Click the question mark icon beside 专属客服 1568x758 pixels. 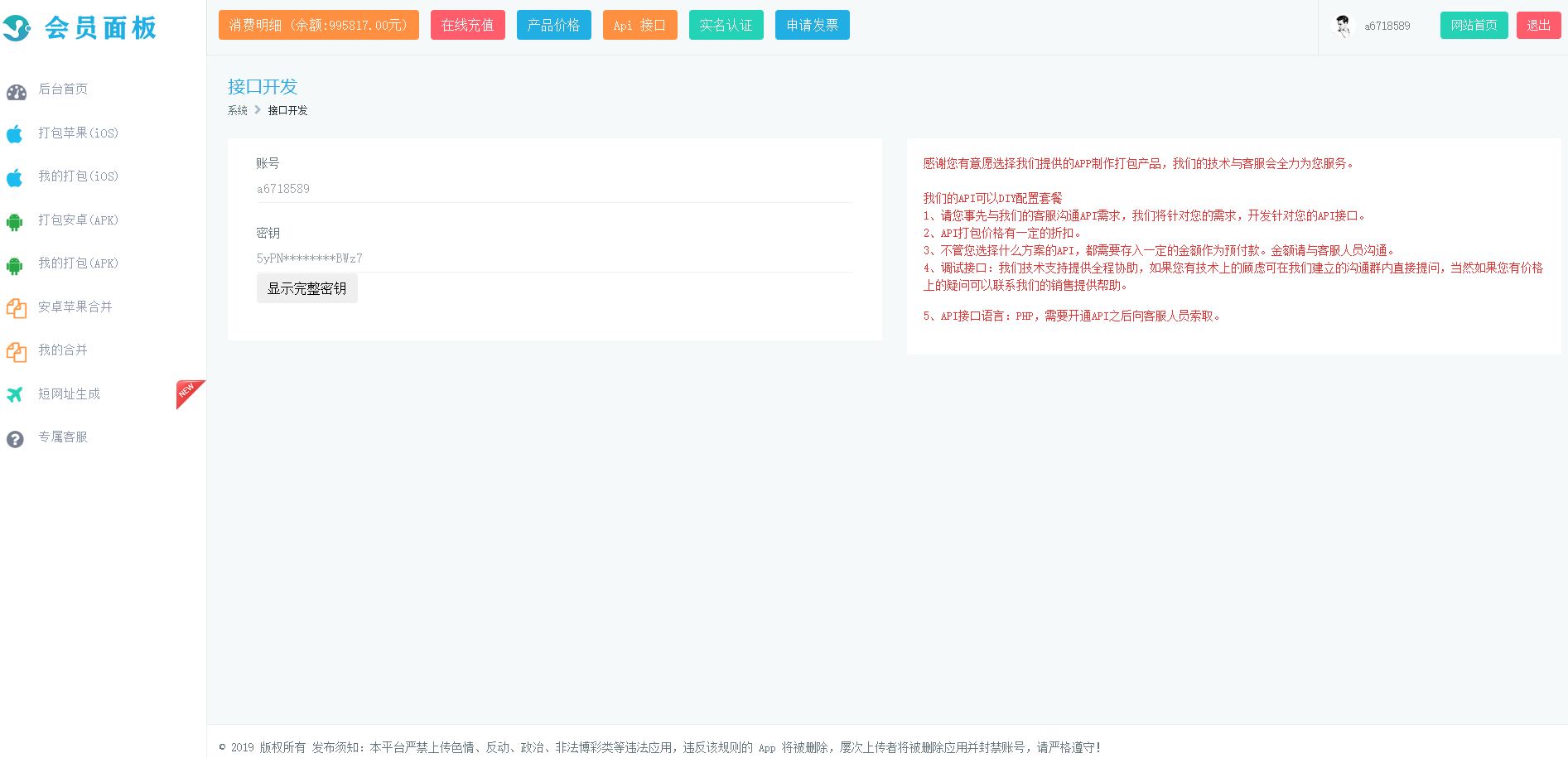[x=15, y=439]
